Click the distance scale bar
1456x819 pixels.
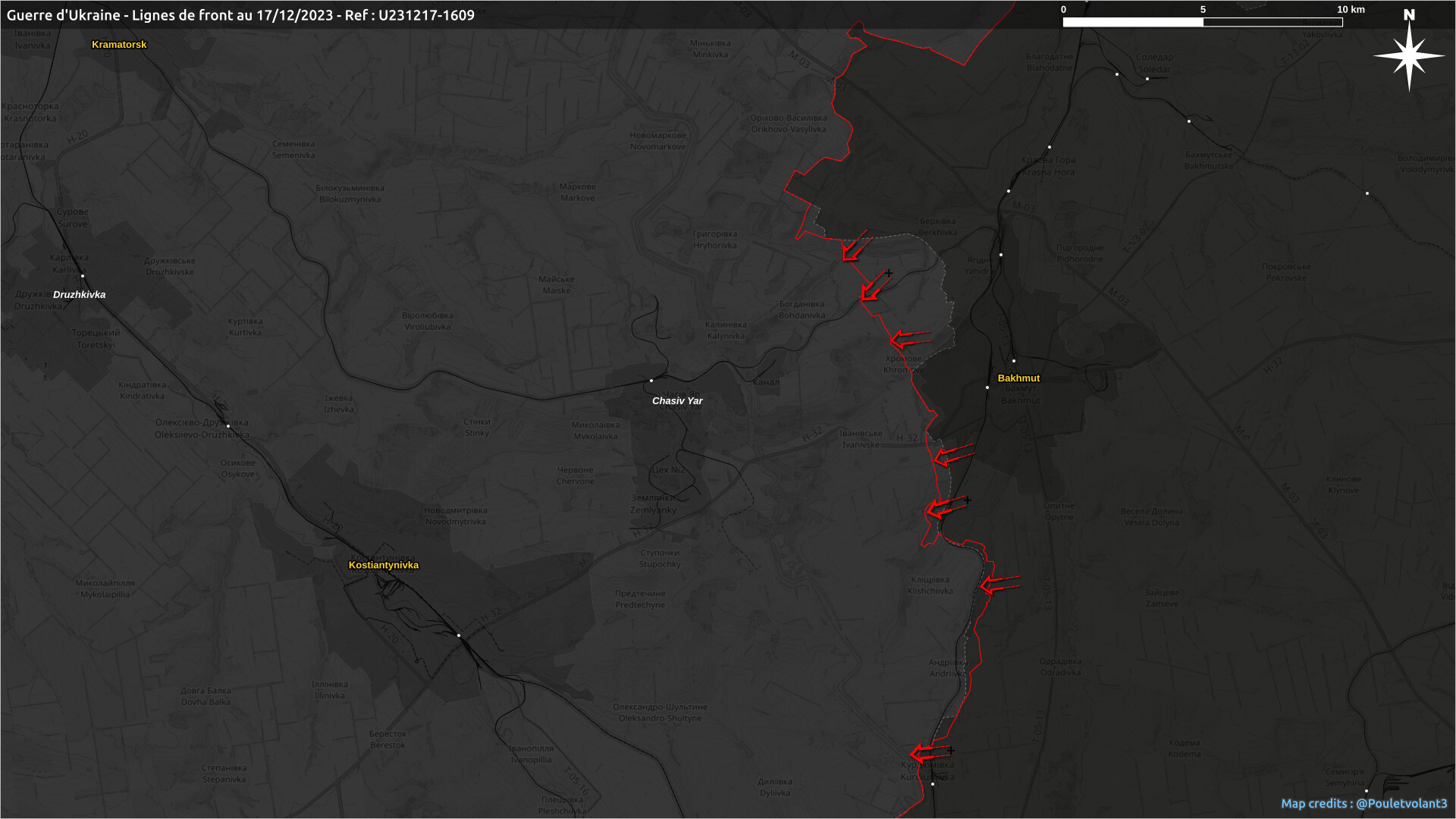pyautogui.click(x=1202, y=22)
